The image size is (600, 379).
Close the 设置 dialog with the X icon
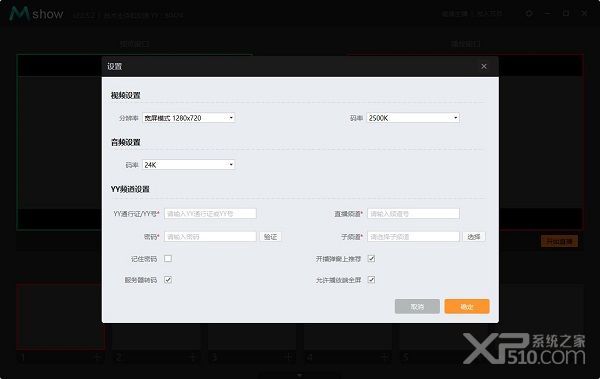pos(484,67)
